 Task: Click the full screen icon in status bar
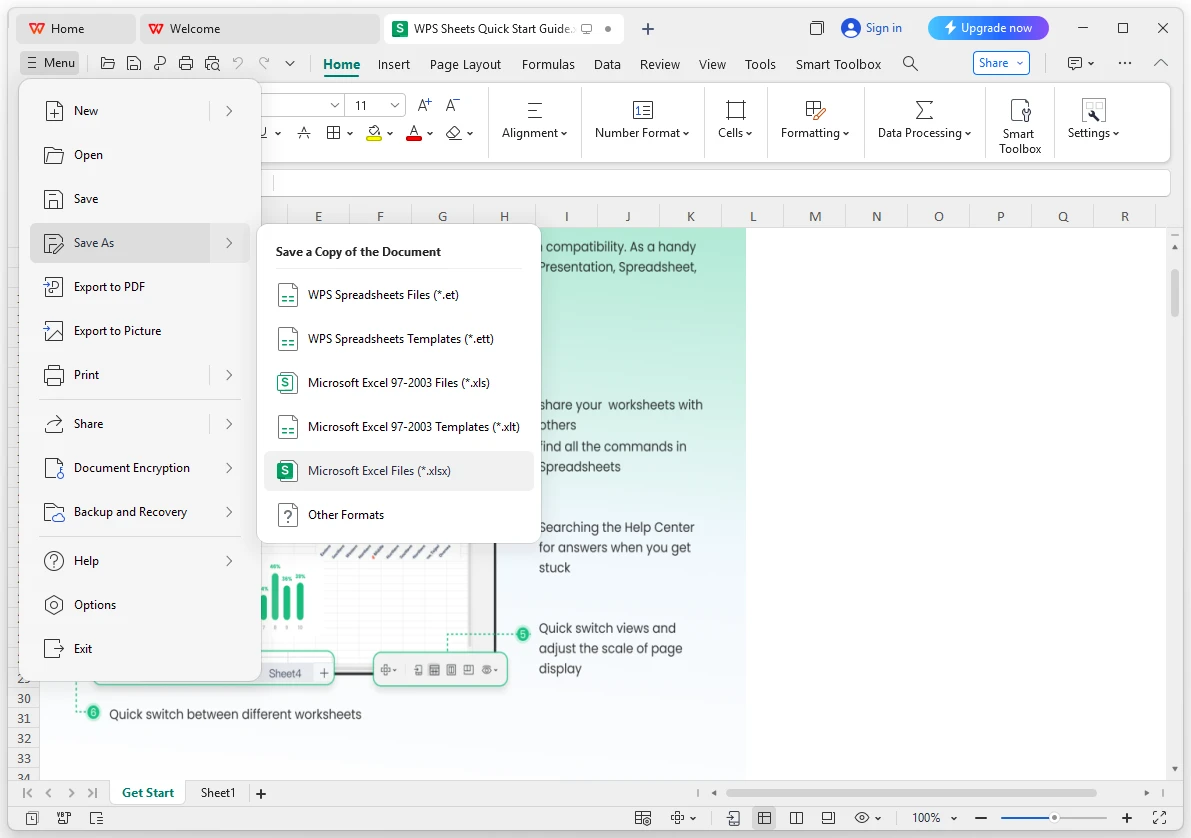coord(1159,817)
